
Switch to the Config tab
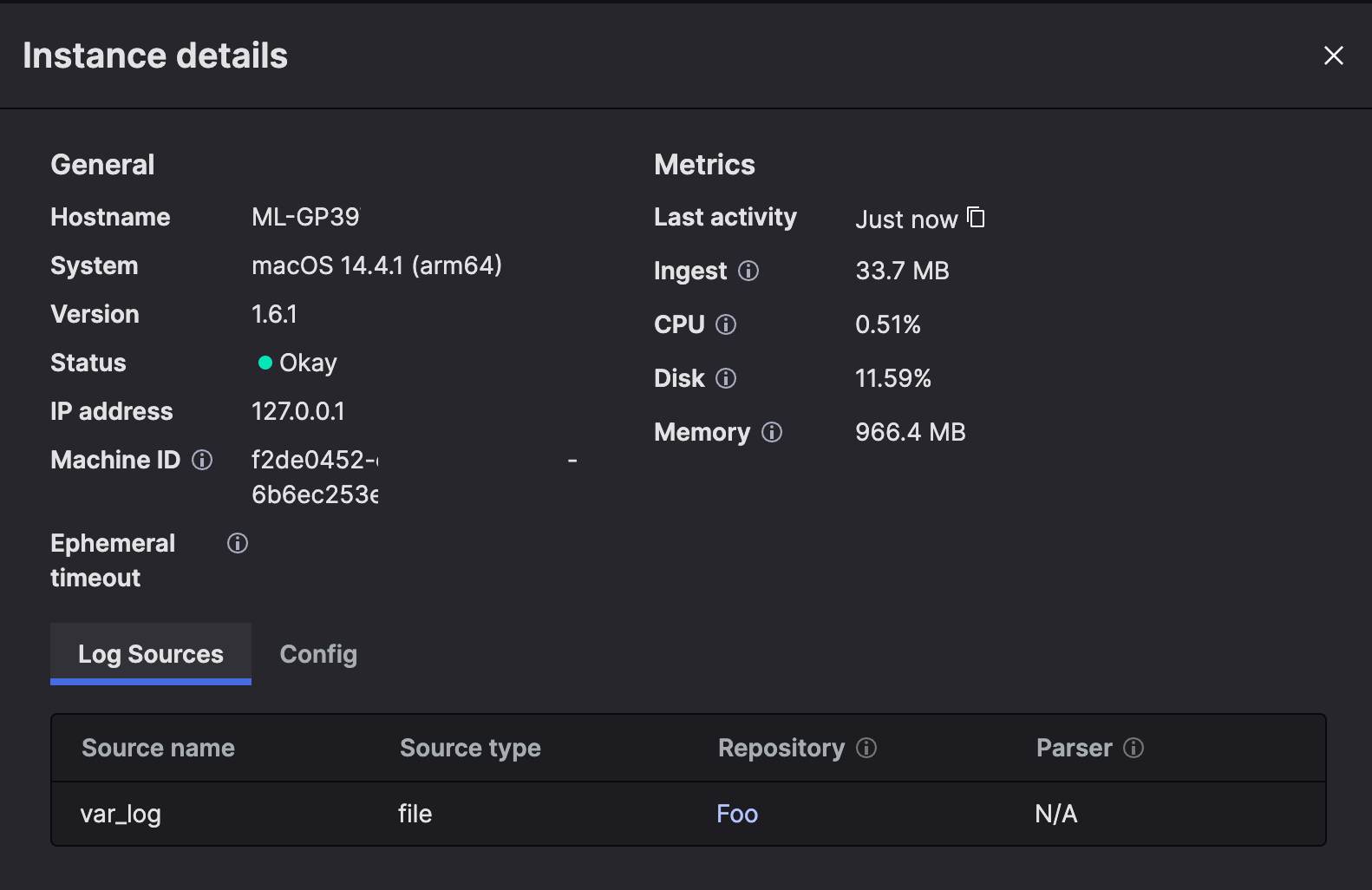click(x=318, y=654)
